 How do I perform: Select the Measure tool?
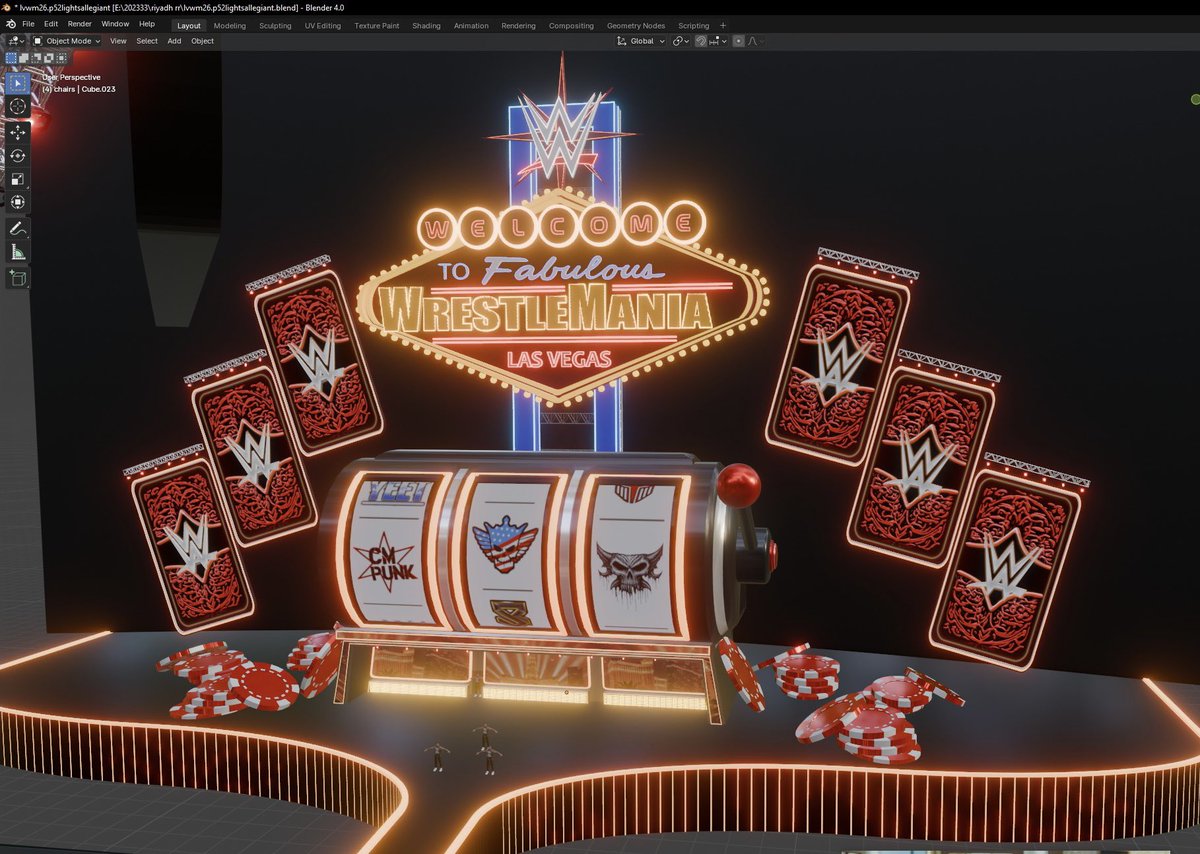[17, 252]
